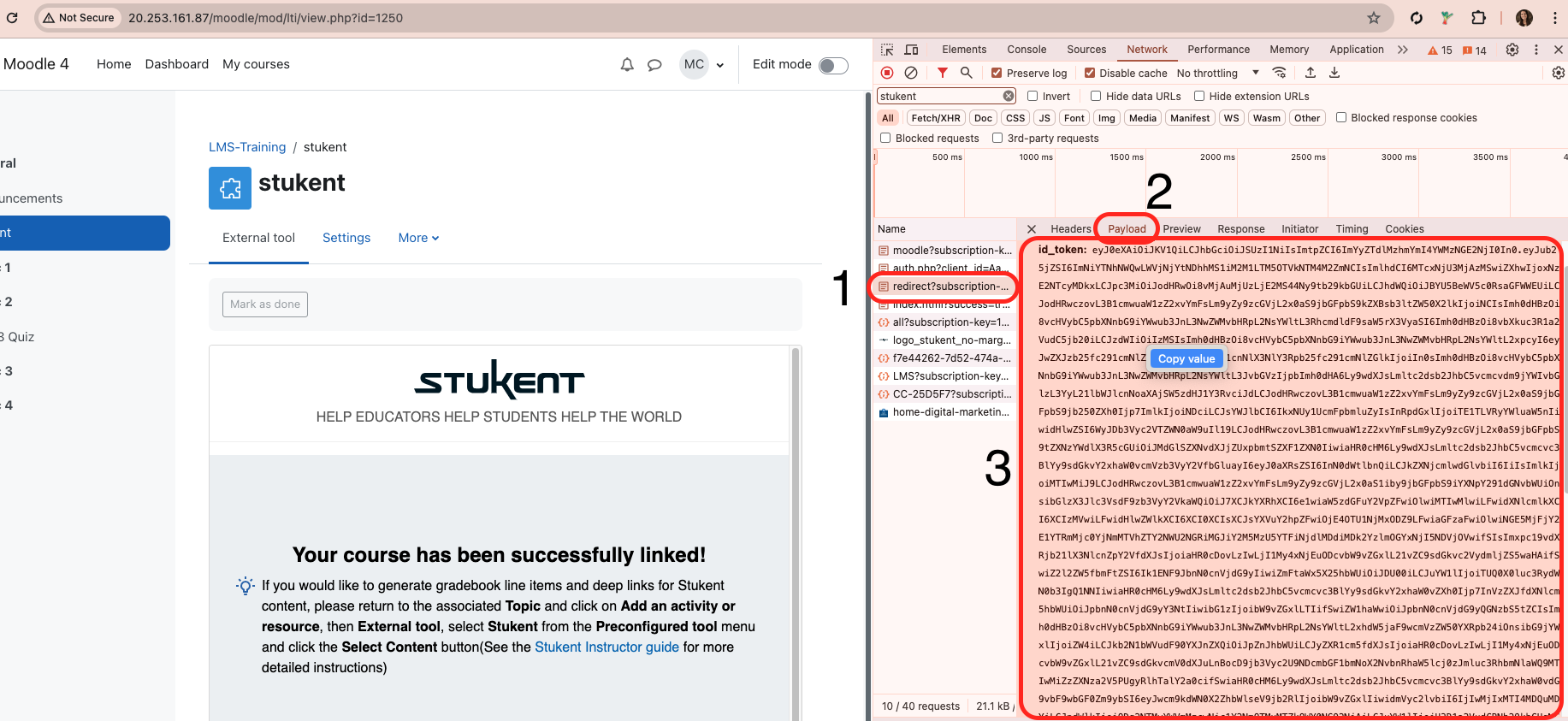The width and height of the screenshot is (1568, 721).
Task: Open the DevTools settings gear
Action: click(x=1512, y=50)
